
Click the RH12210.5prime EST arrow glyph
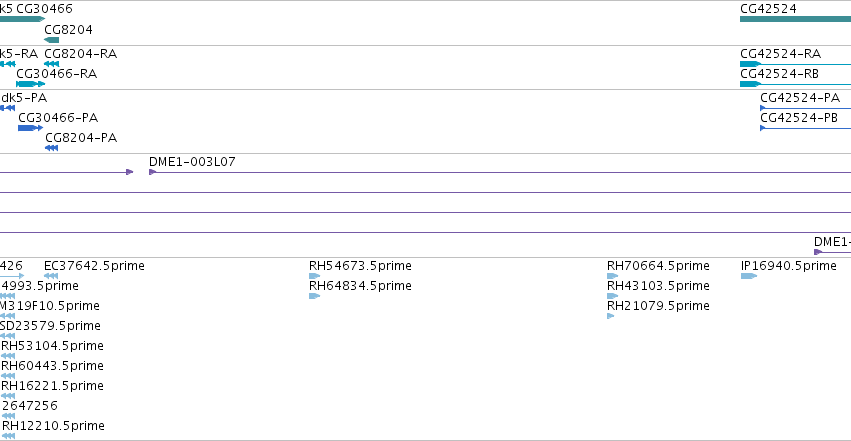(x=8, y=436)
